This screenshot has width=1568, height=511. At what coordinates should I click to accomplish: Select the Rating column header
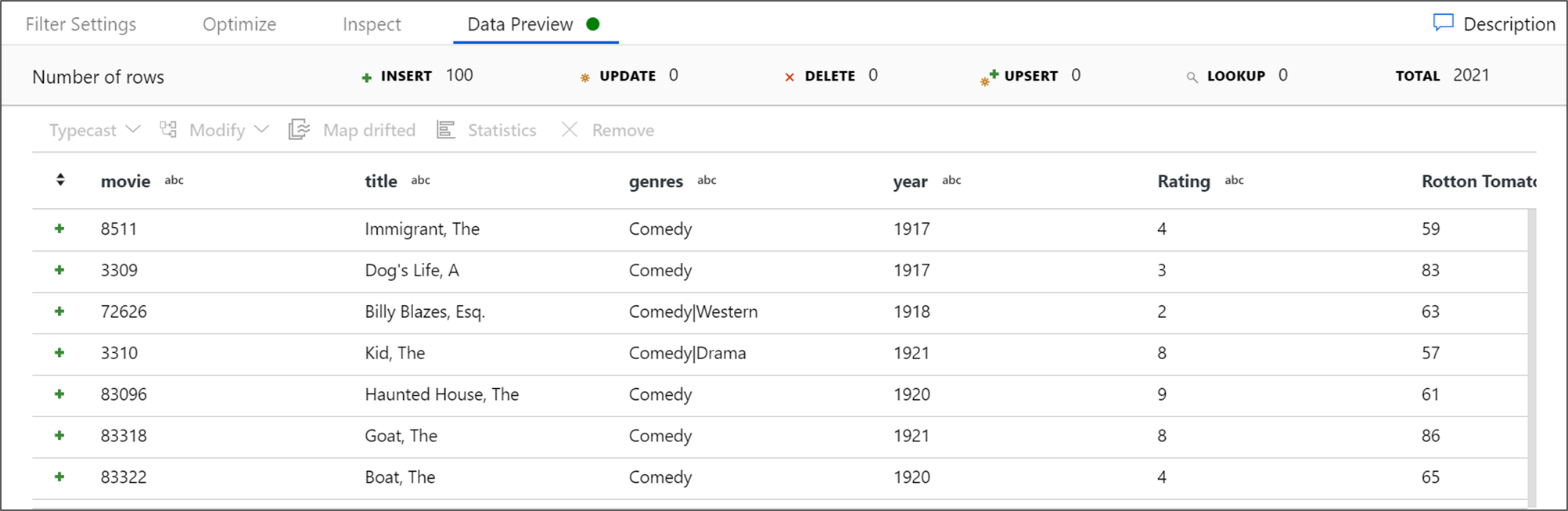pos(1183,182)
